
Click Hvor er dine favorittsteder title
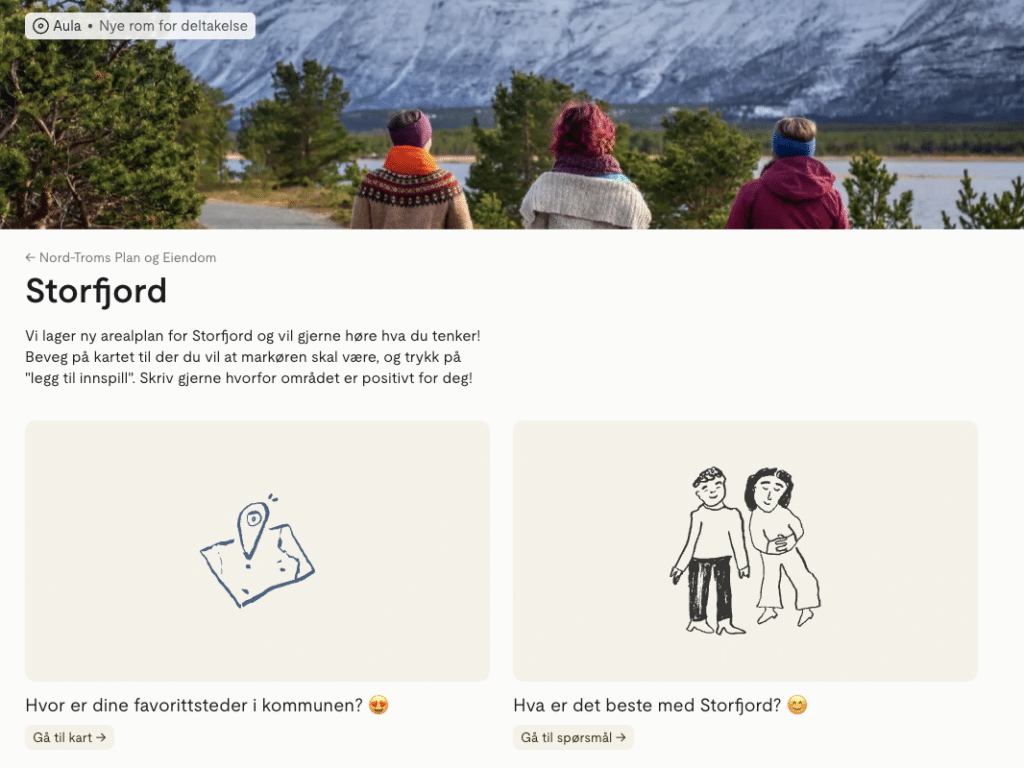pos(194,705)
